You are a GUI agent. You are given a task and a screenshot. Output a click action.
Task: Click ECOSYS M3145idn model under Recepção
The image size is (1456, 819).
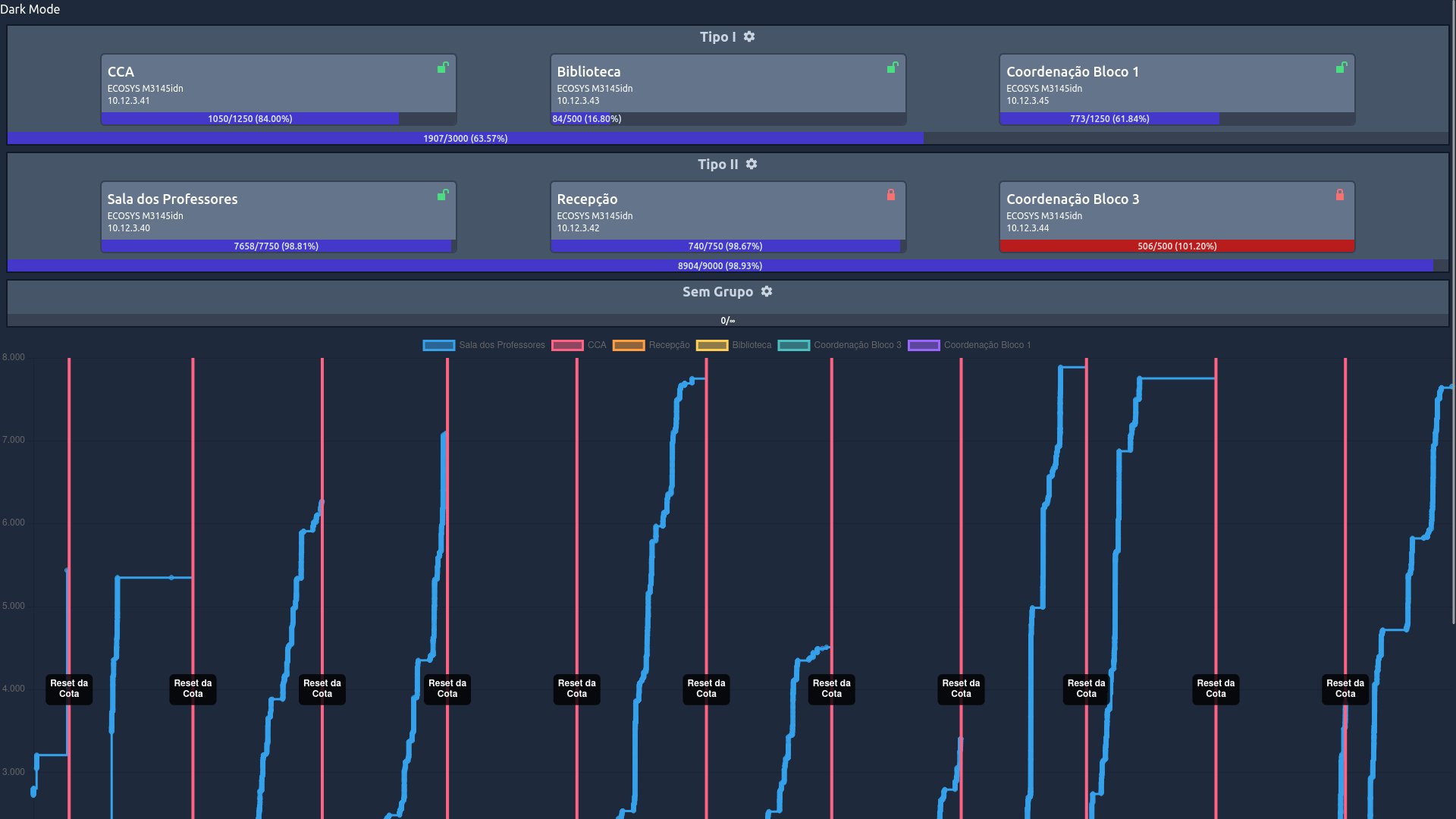[595, 216]
